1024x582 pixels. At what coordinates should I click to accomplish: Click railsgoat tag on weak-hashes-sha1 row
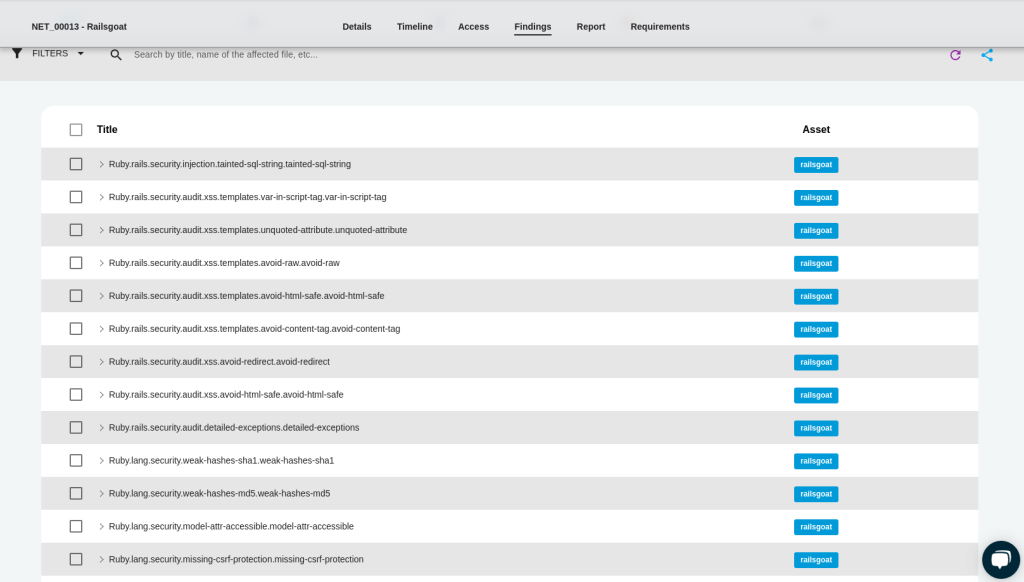[816, 461]
